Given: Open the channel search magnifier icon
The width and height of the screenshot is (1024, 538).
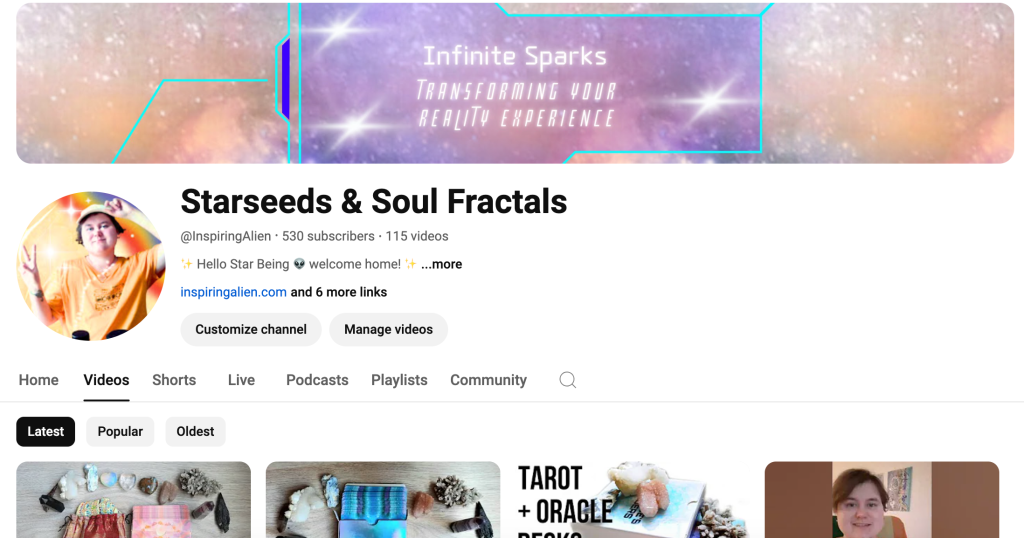Looking at the screenshot, I should (x=568, y=380).
